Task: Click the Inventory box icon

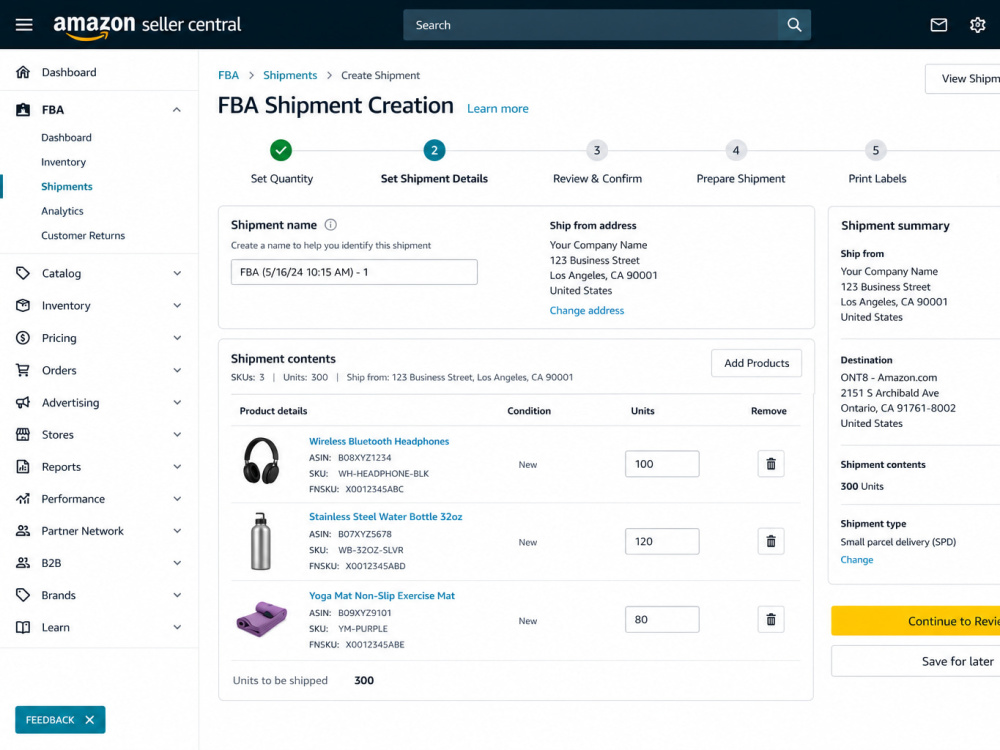Action: pyautogui.click(x=23, y=305)
